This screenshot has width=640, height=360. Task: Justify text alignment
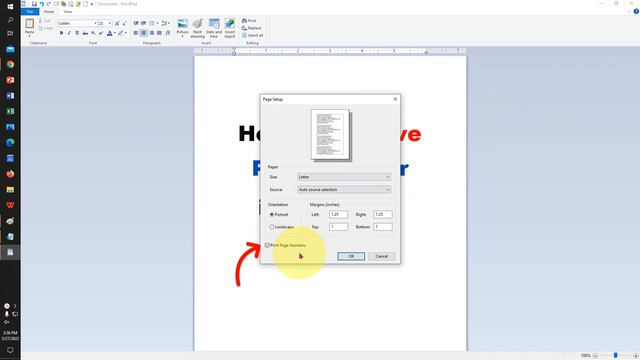pyautogui.click(x=160, y=33)
